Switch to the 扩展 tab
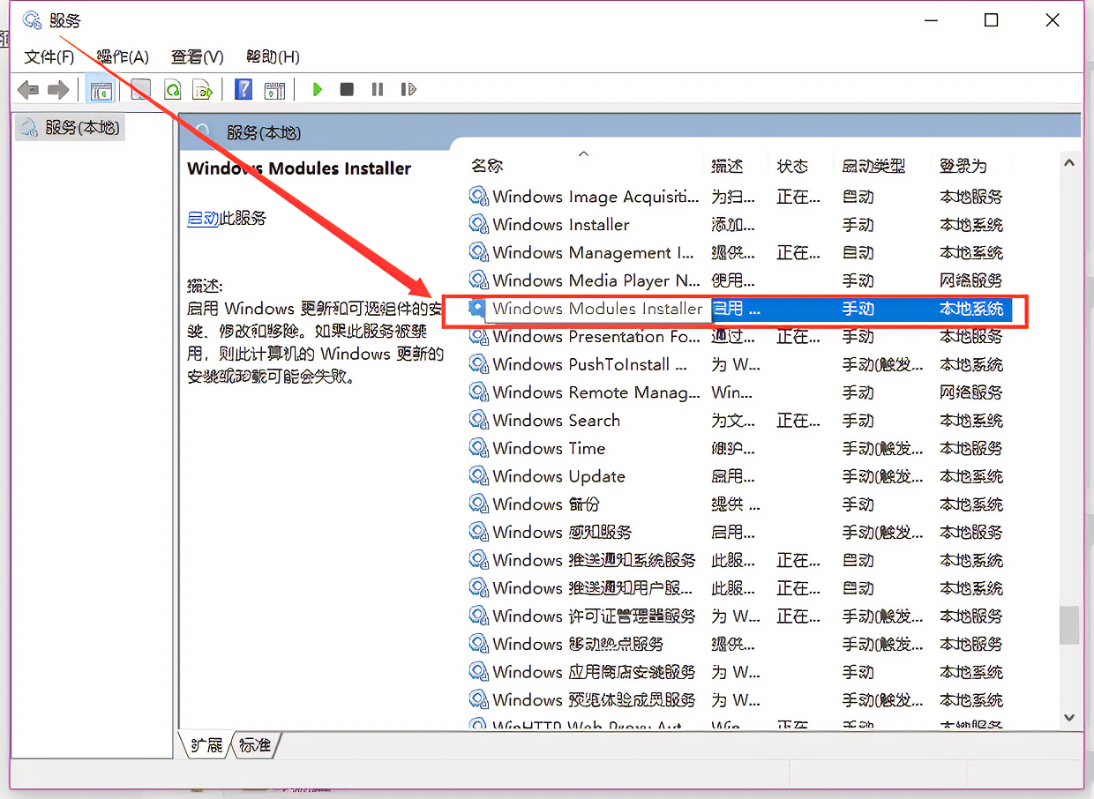1094x799 pixels. point(206,745)
